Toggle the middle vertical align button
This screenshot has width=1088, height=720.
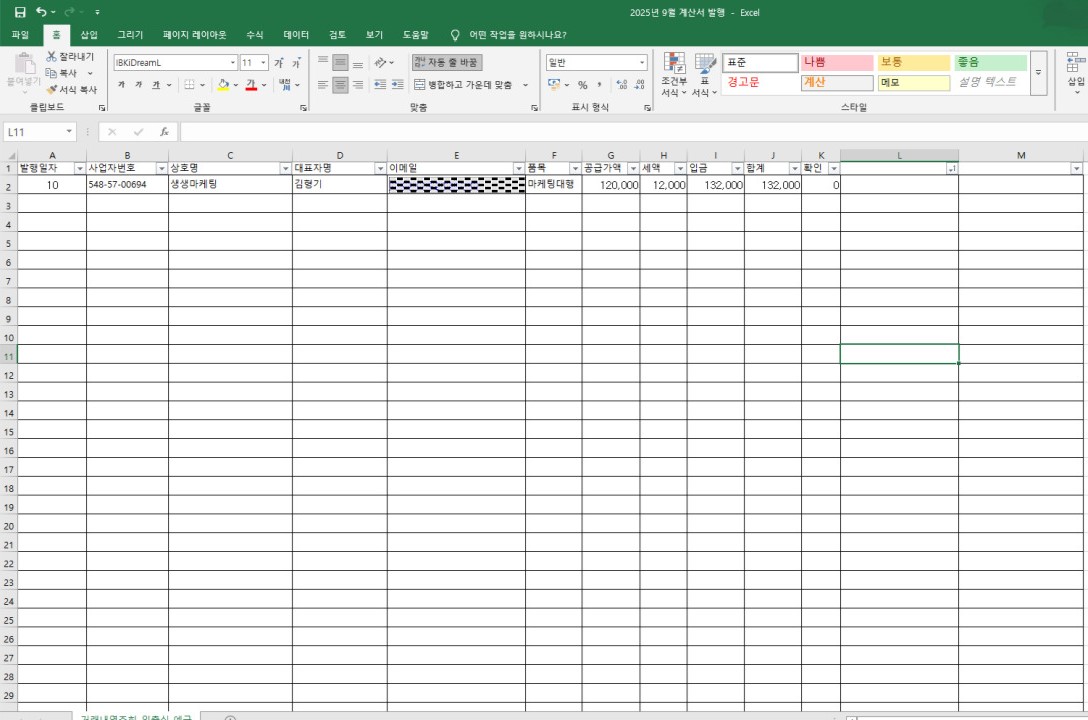pos(340,62)
